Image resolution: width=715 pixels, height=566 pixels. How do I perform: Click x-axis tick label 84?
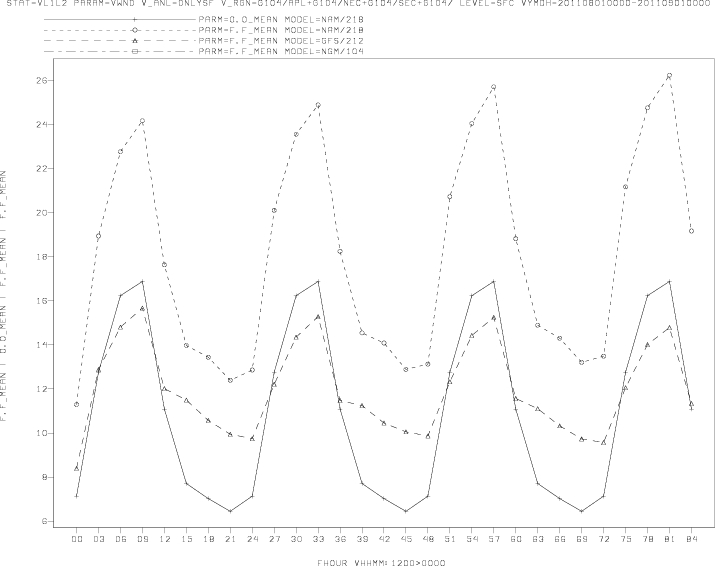tap(691, 539)
